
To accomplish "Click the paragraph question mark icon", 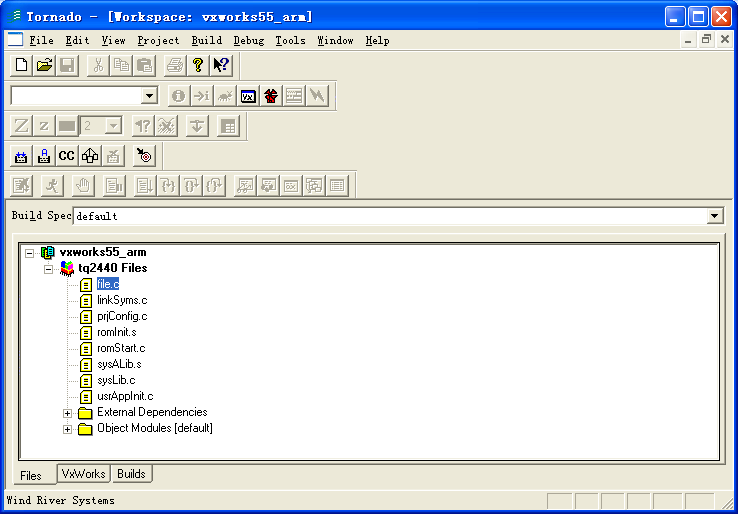I will [x=143, y=126].
